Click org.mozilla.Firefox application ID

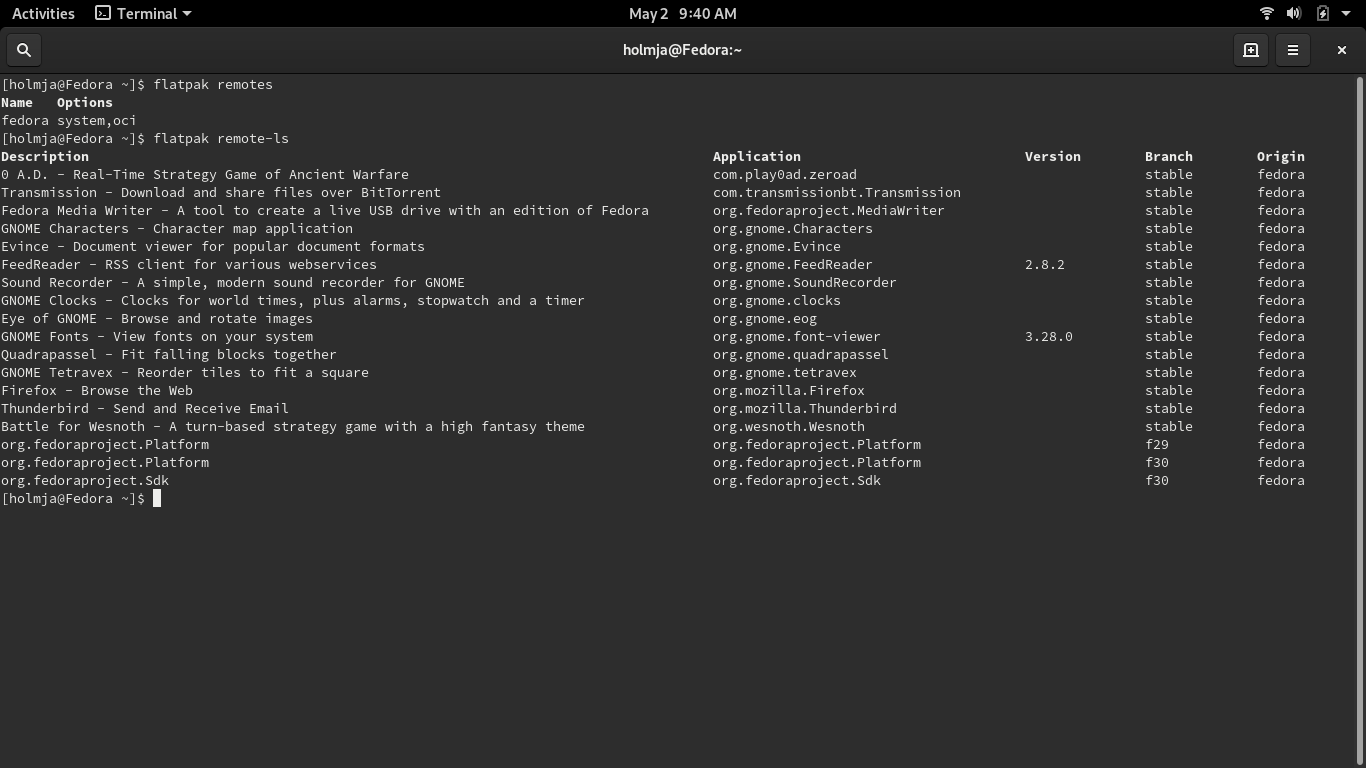coord(789,390)
